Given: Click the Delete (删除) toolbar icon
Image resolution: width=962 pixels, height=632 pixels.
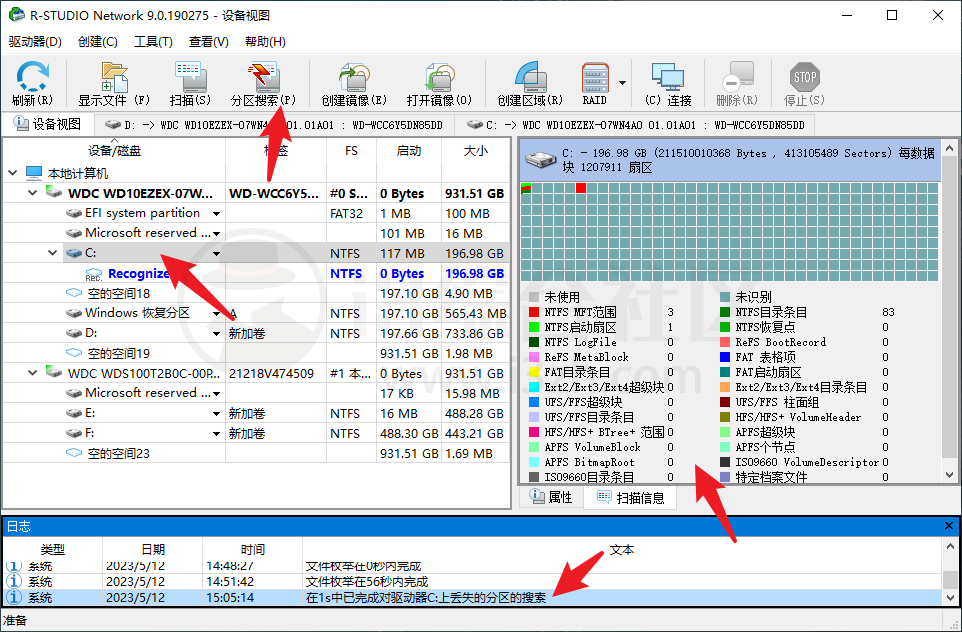Looking at the screenshot, I should [x=737, y=84].
